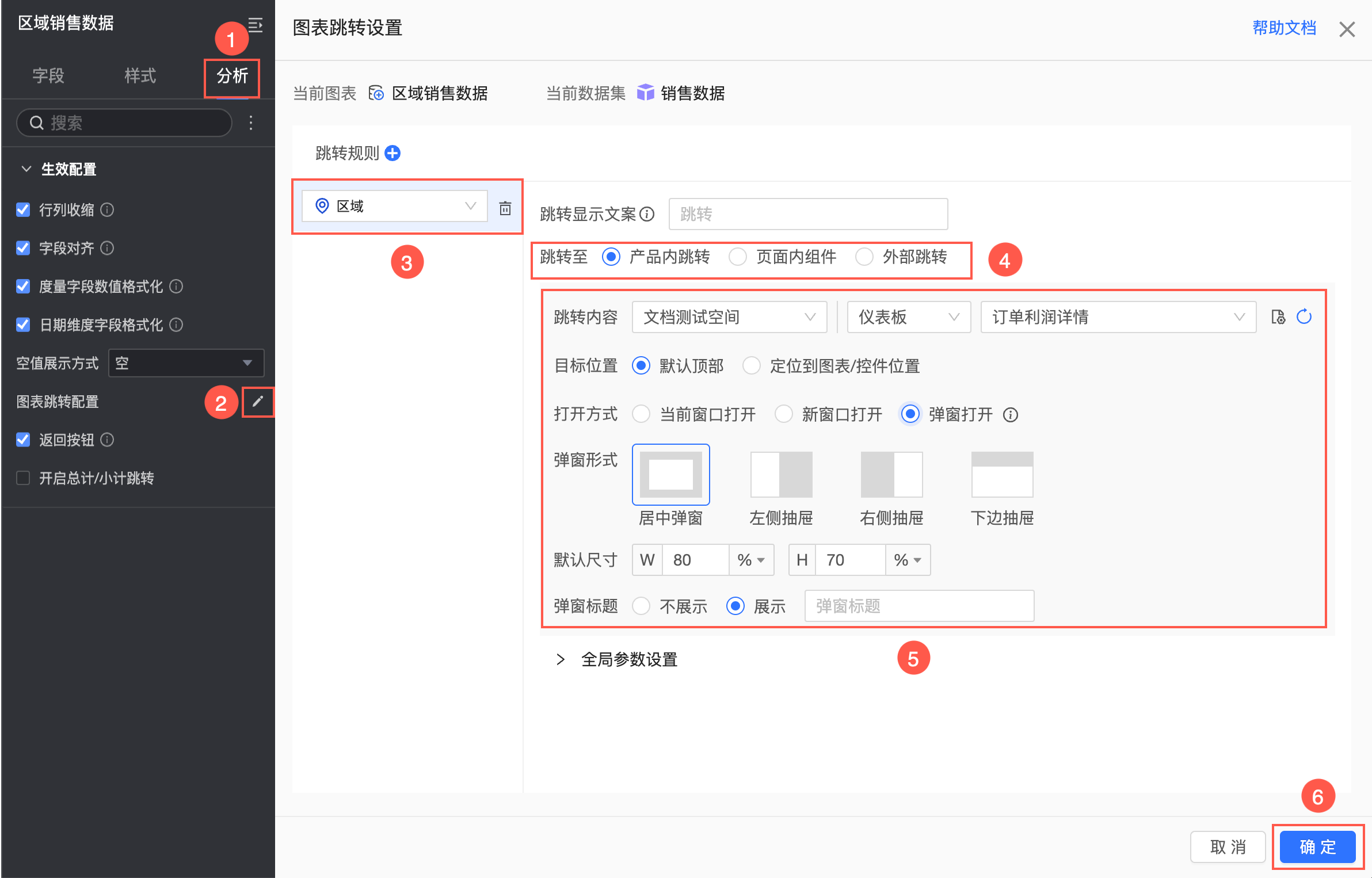
Task: Select the 外部跳转 radio option
Action: coord(864,257)
